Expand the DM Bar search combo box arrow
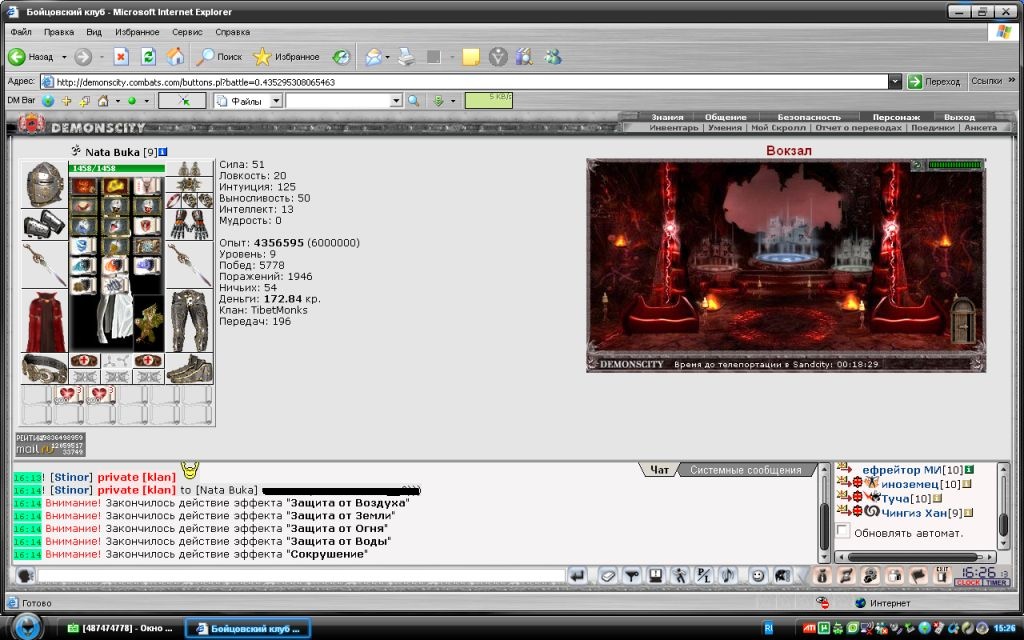The image size is (1024, 640). pyautogui.click(x=396, y=101)
